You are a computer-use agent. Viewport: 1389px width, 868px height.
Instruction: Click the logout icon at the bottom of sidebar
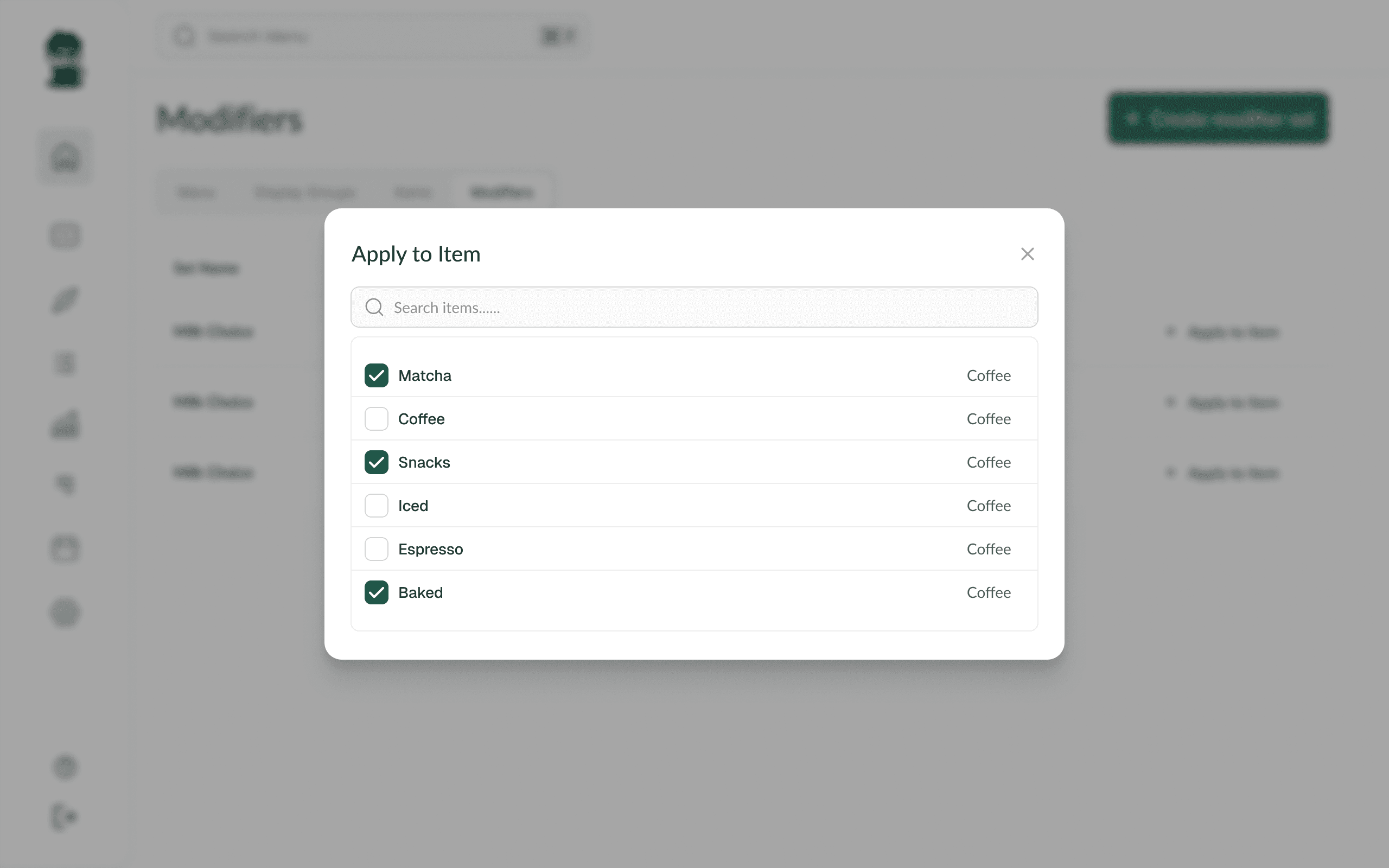[65, 817]
